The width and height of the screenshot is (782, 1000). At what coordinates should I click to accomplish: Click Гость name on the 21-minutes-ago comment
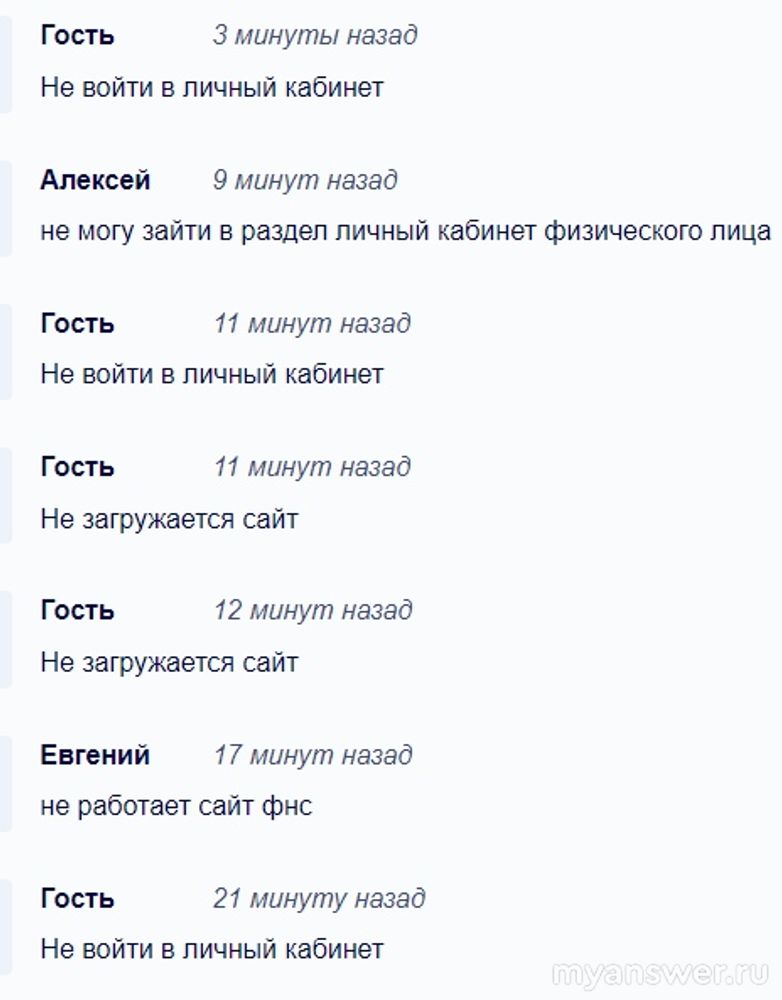point(77,898)
